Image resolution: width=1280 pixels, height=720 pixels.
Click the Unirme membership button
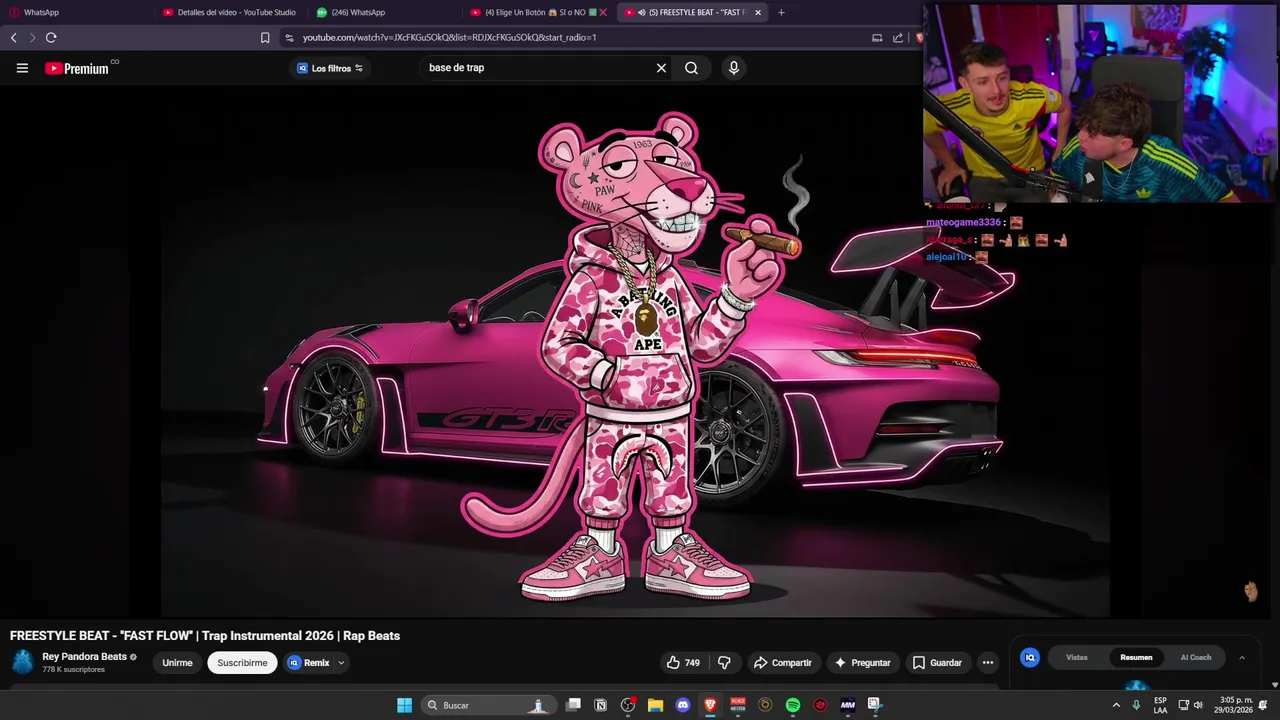177,663
